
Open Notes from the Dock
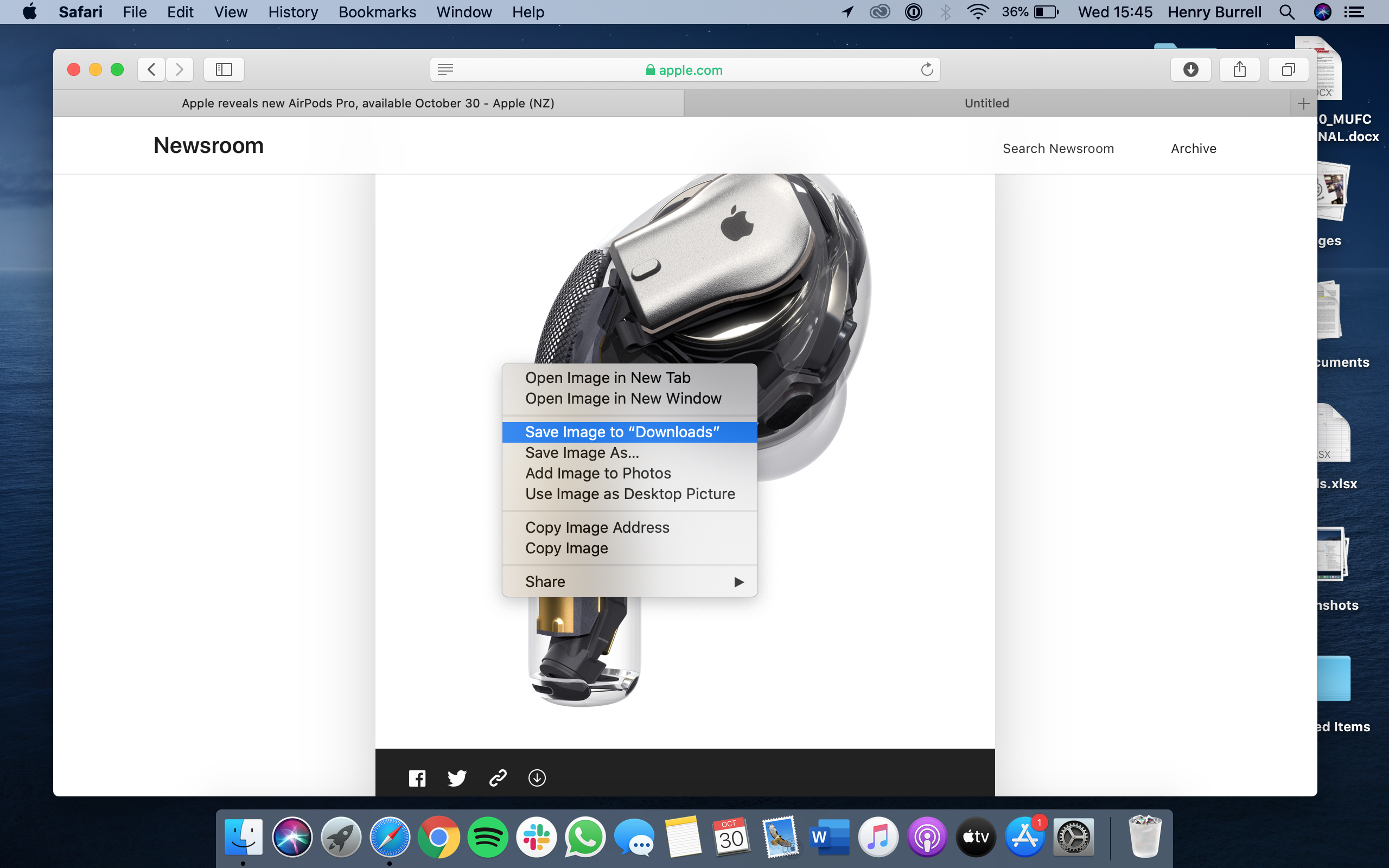coord(683,837)
